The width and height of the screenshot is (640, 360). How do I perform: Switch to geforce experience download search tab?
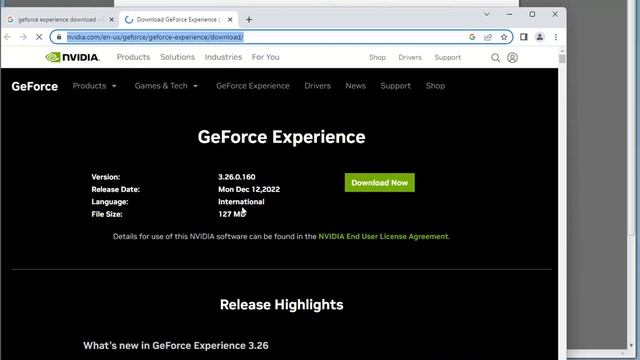tap(59, 20)
